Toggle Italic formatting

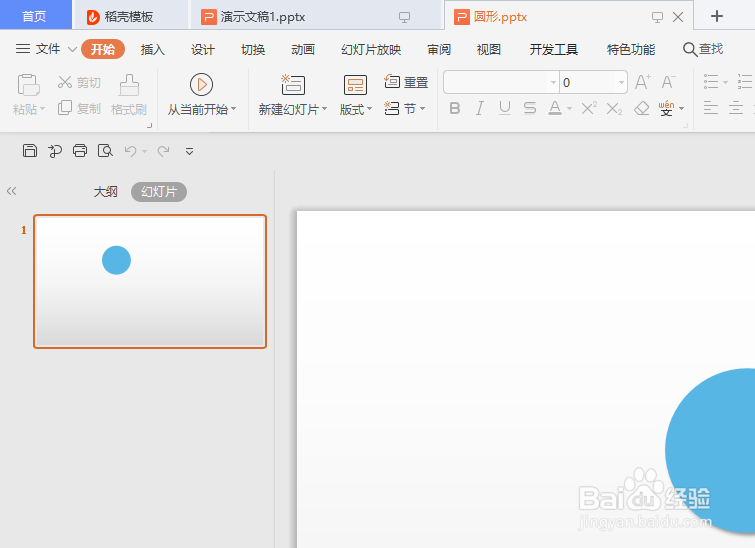pyautogui.click(x=480, y=108)
